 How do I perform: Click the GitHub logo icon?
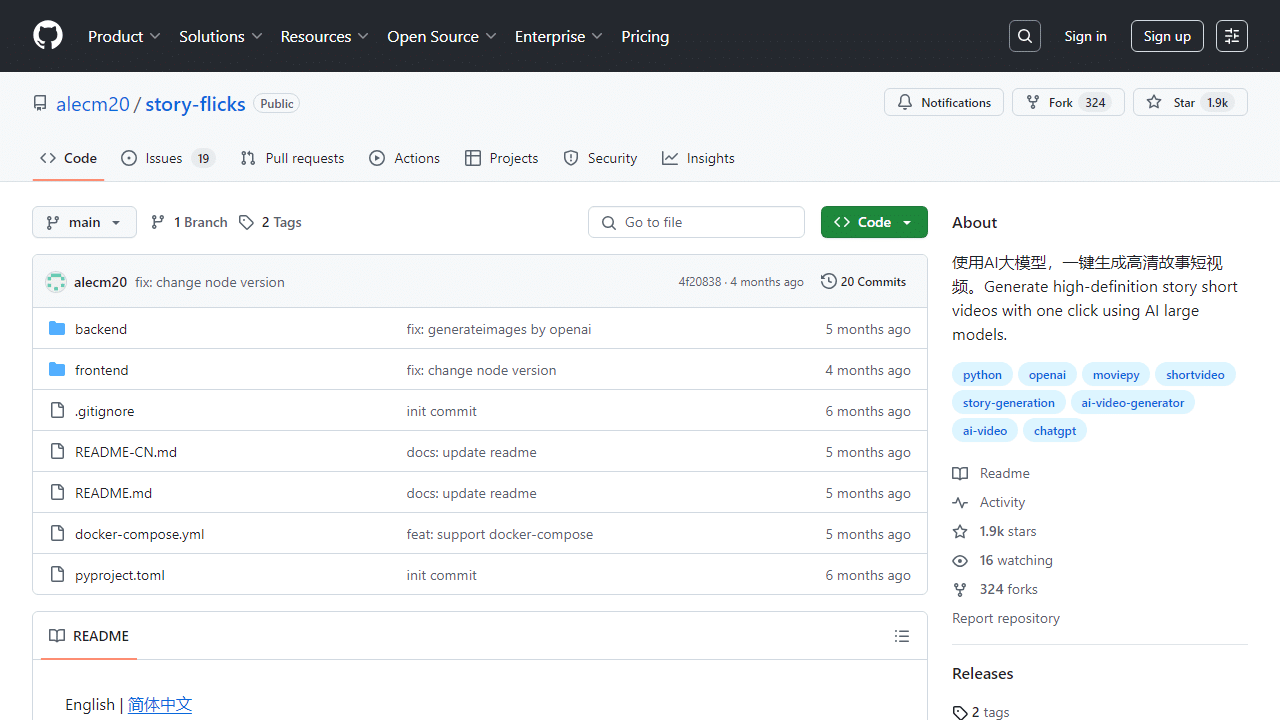pyautogui.click(x=48, y=36)
